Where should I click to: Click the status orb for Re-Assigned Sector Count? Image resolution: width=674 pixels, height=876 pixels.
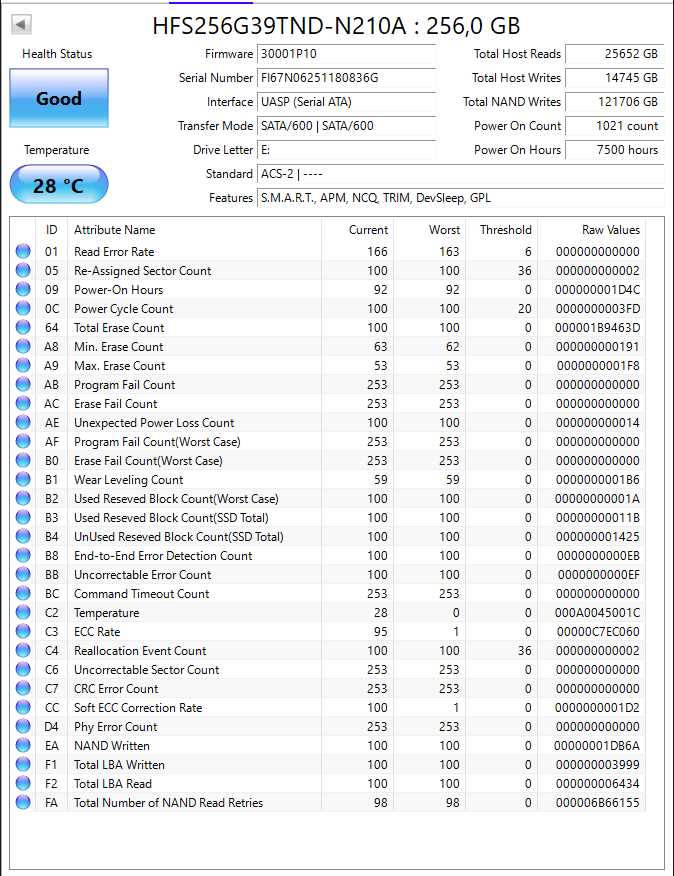click(x=23, y=270)
